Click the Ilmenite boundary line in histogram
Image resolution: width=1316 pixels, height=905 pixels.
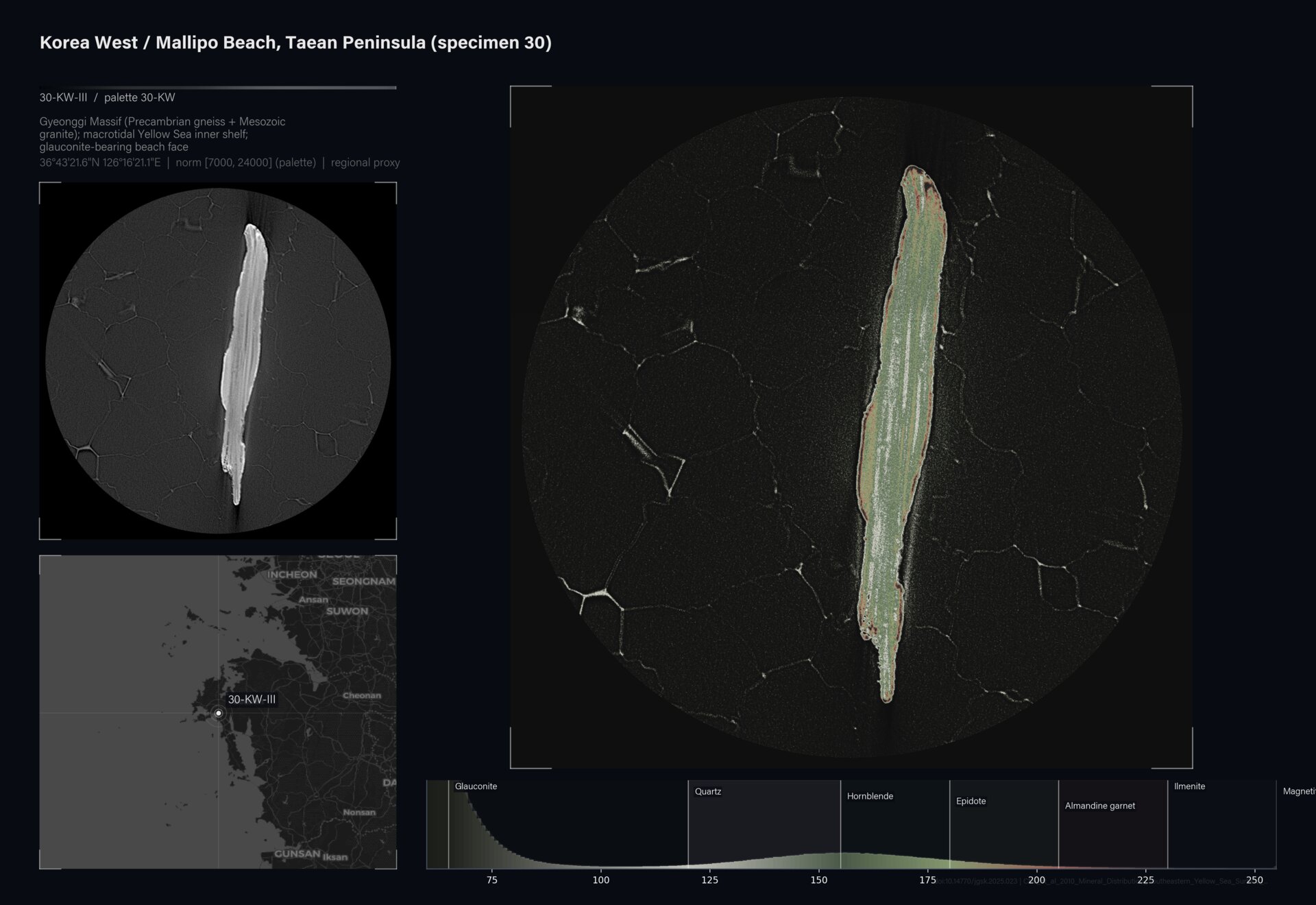point(1167,824)
